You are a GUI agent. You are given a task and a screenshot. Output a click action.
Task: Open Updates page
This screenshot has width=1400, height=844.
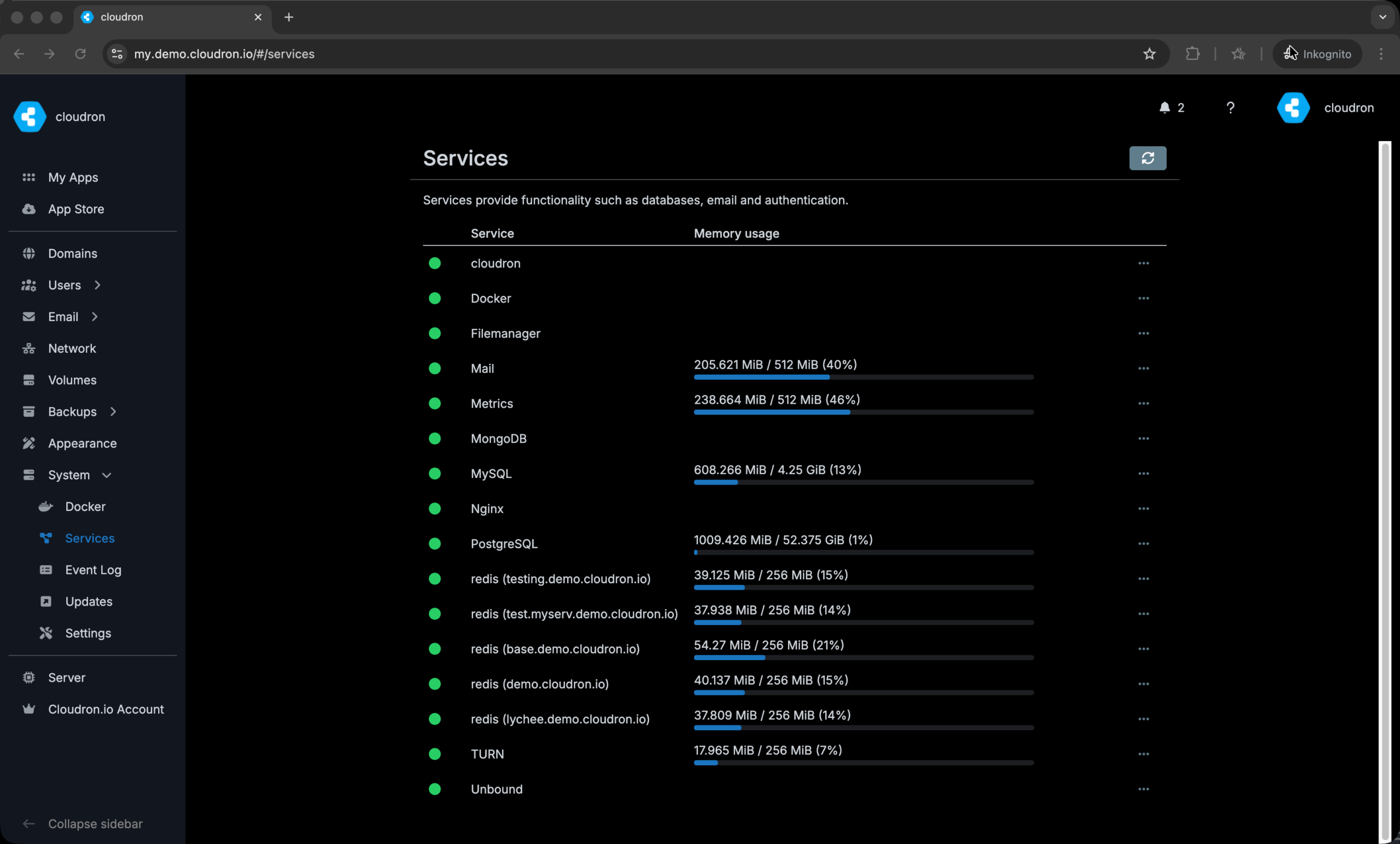(x=89, y=602)
